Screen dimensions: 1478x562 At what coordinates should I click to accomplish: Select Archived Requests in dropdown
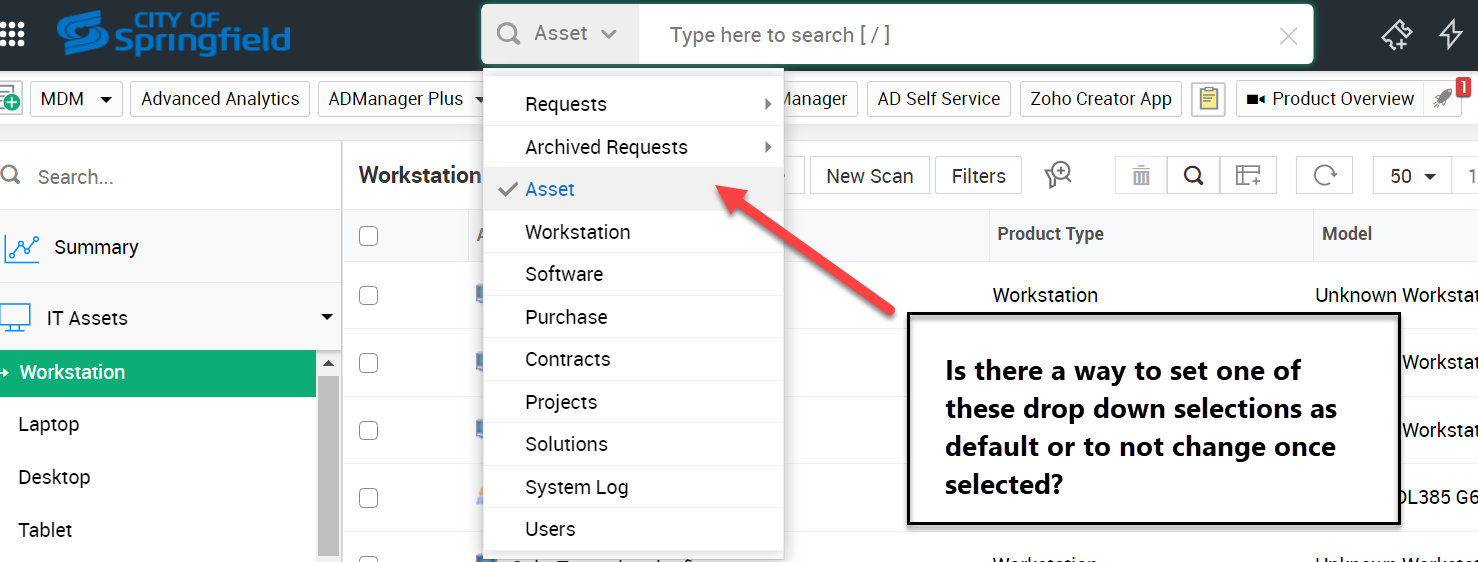[633, 147]
